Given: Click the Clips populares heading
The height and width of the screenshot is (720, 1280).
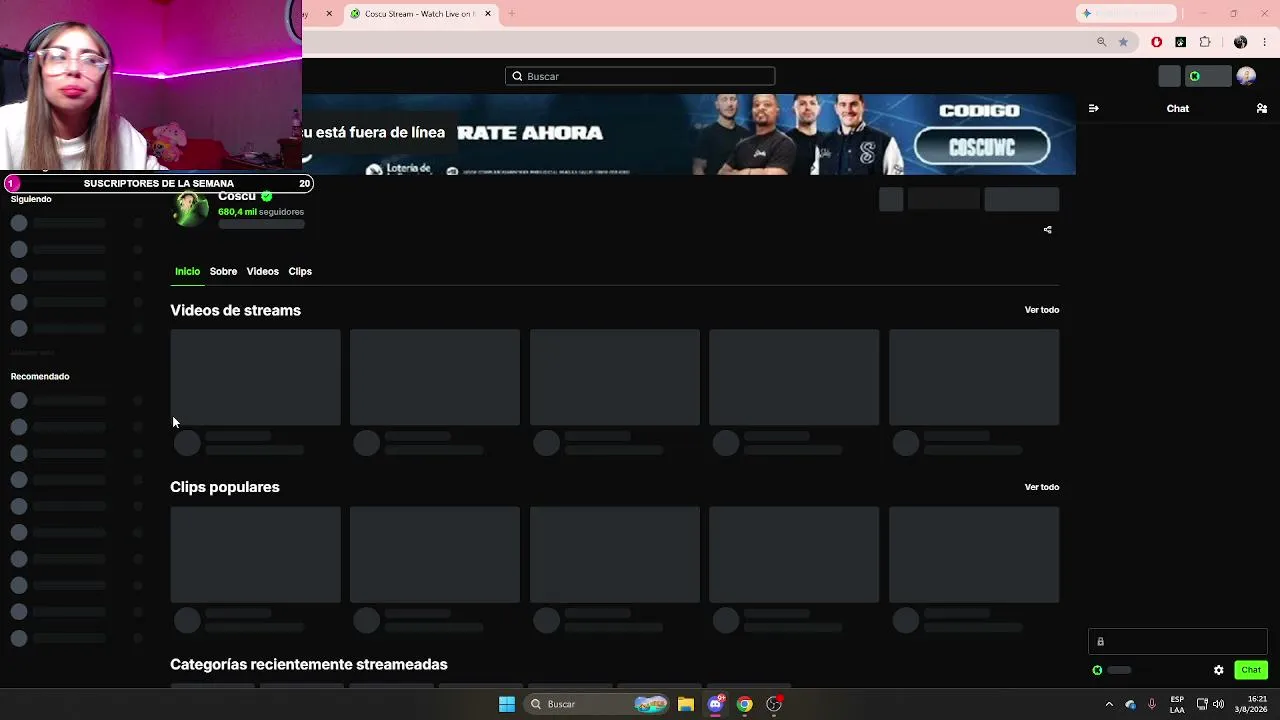Looking at the screenshot, I should point(225,487).
